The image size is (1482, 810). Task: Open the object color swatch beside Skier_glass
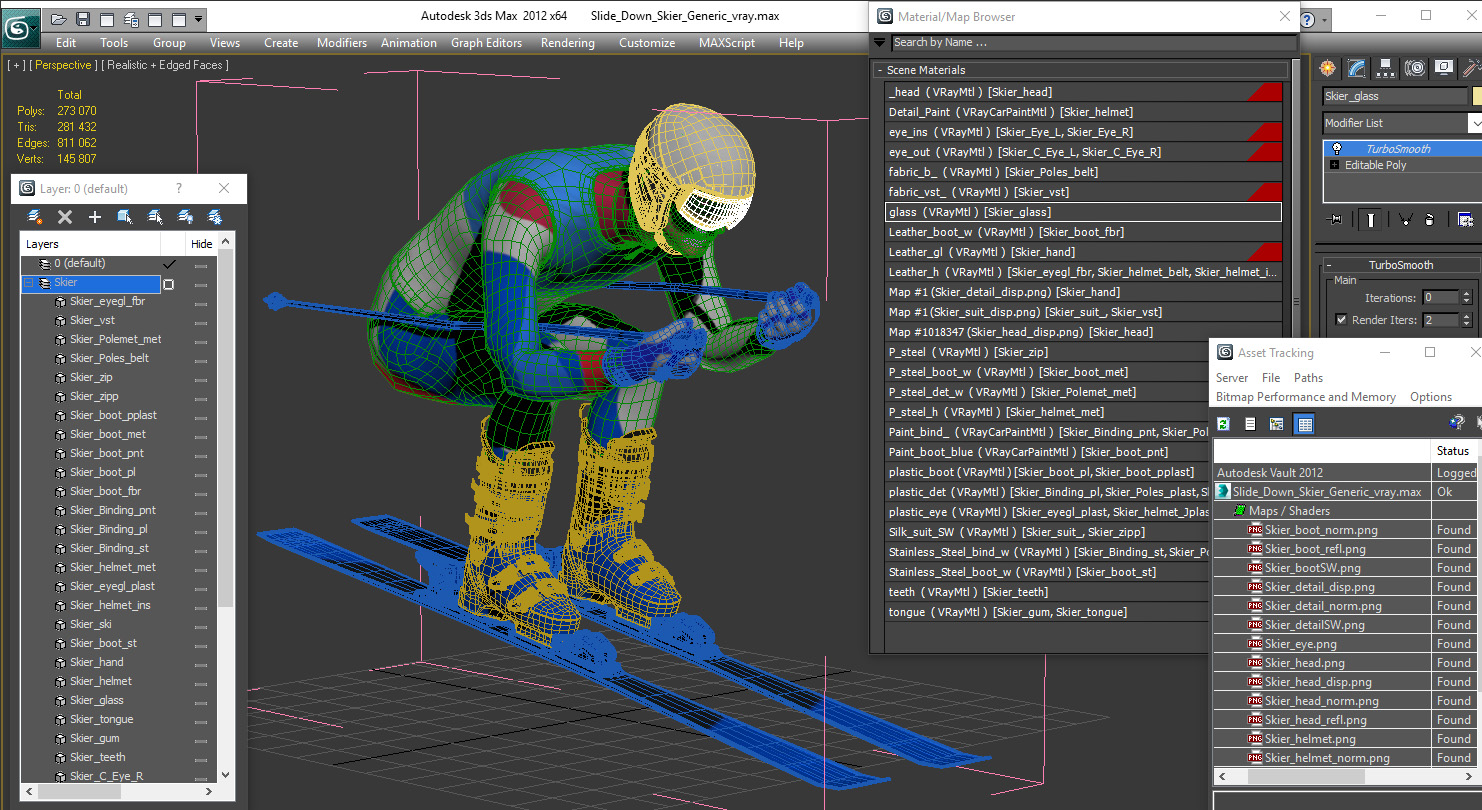1477,96
